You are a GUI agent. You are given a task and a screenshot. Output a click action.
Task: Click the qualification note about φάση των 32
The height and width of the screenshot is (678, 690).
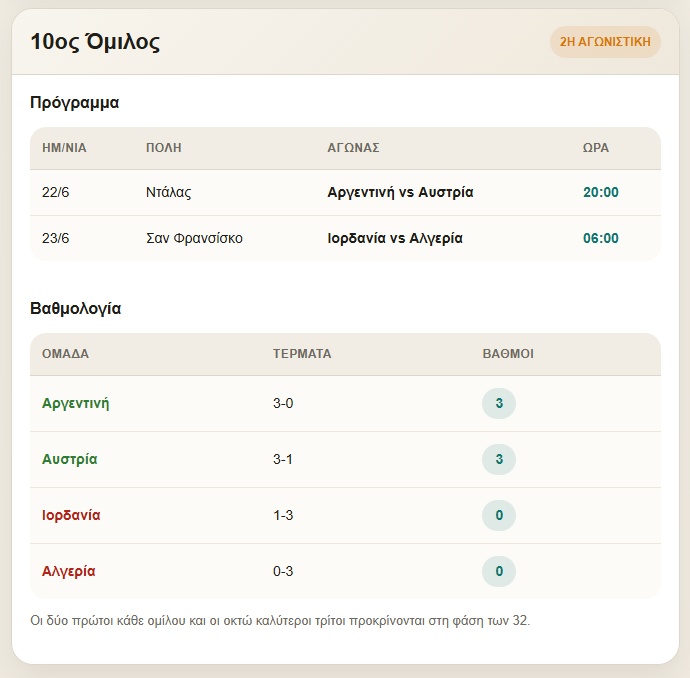click(280, 621)
